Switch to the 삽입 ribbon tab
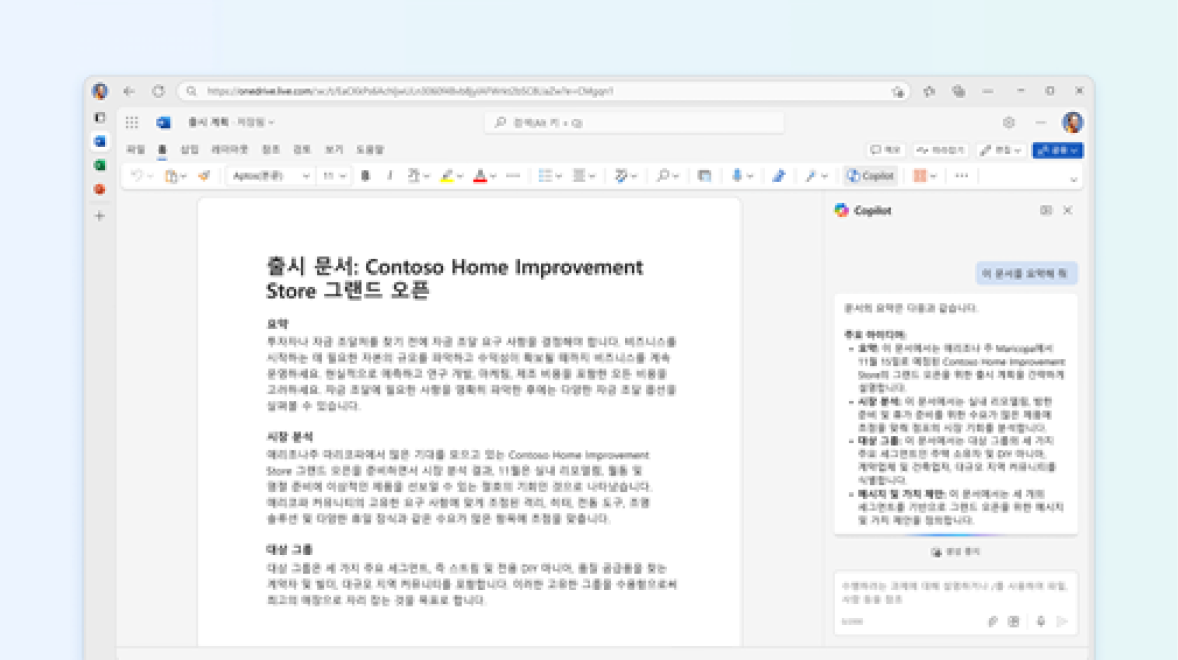 point(189,150)
